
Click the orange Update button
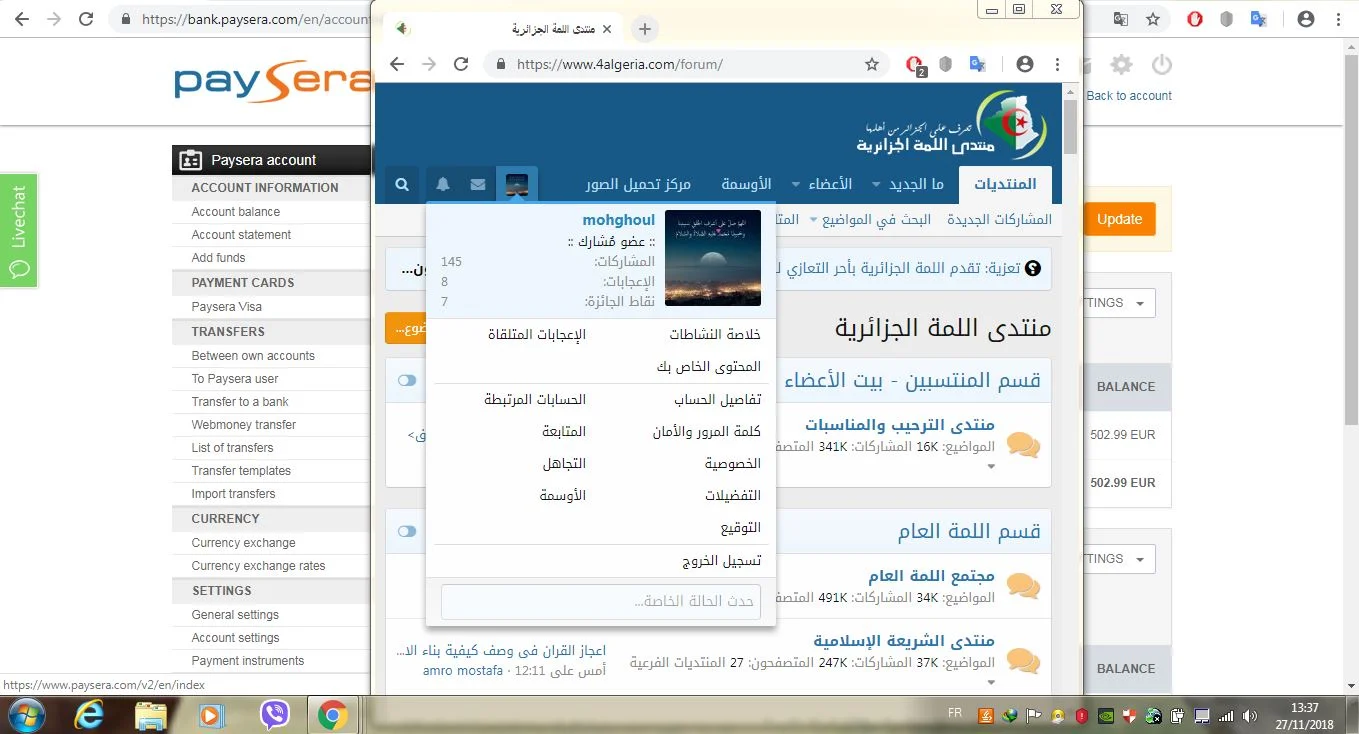1119,220
